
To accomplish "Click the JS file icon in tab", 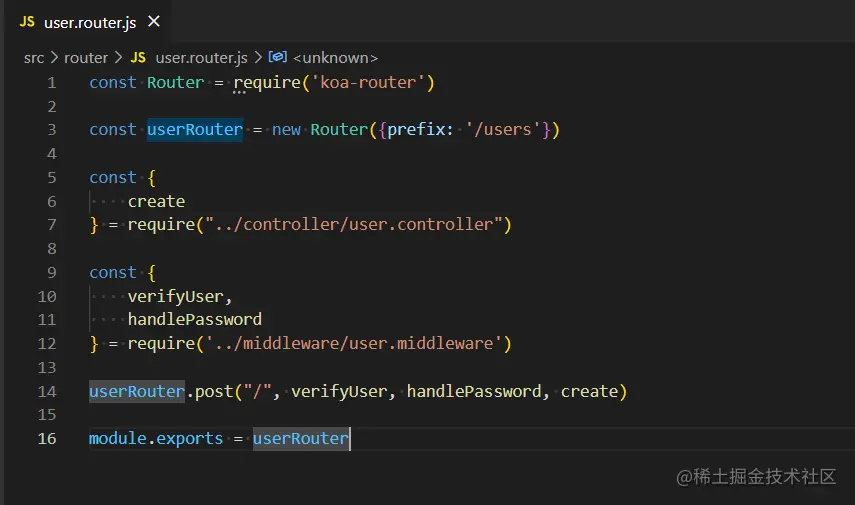I will click(x=27, y=22).
